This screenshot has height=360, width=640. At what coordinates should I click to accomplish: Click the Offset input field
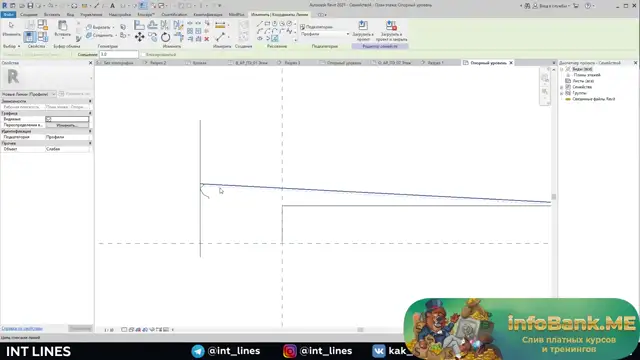119,54
